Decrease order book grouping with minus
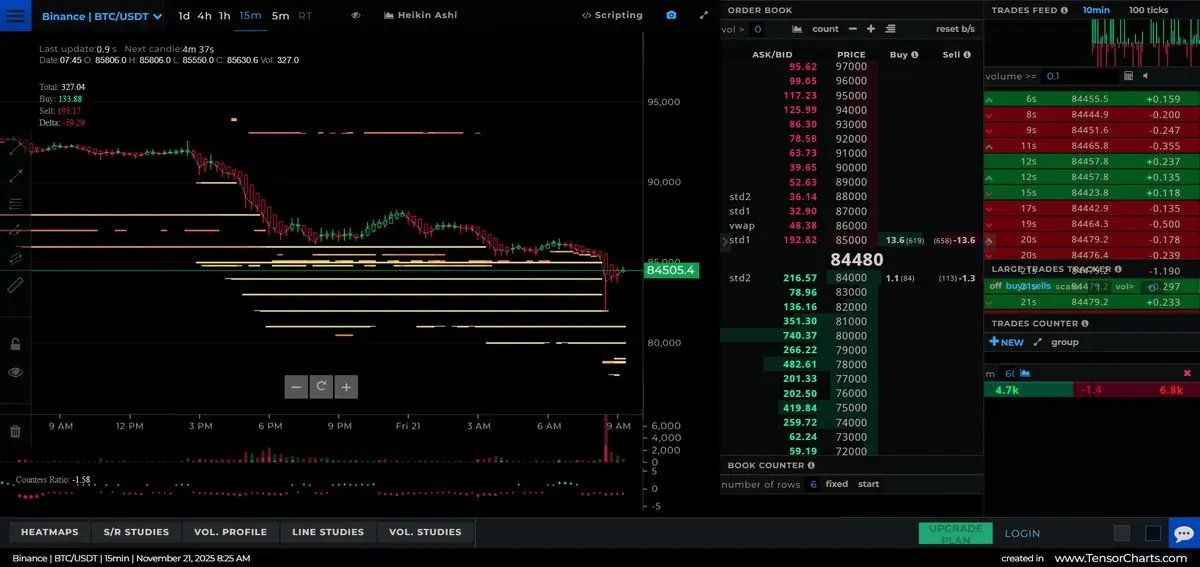The width and height of the screenshot is (1200, 567). click(x=854, y=29)
